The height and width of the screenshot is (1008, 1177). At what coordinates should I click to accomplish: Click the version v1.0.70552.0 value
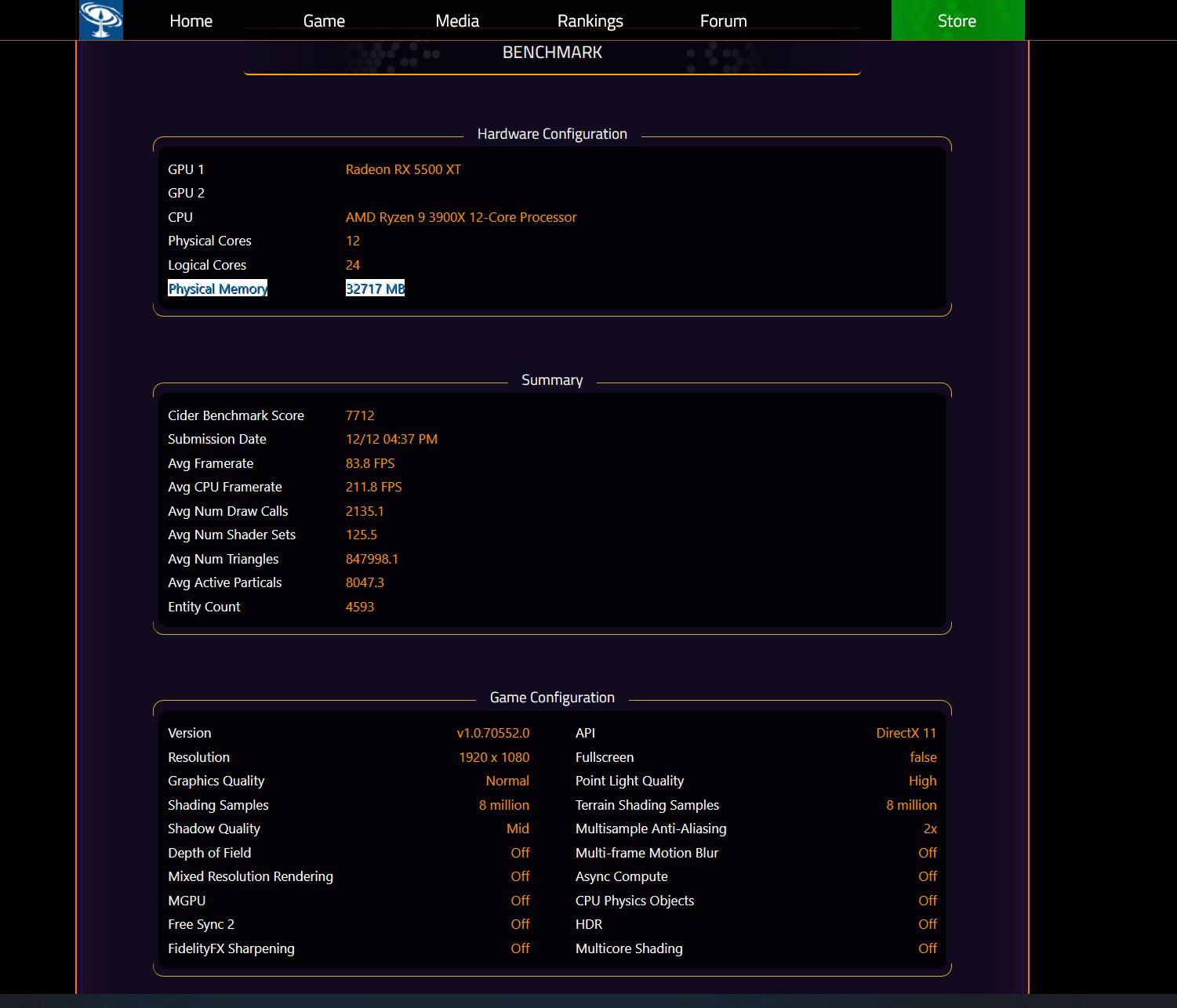pos(493,733)
